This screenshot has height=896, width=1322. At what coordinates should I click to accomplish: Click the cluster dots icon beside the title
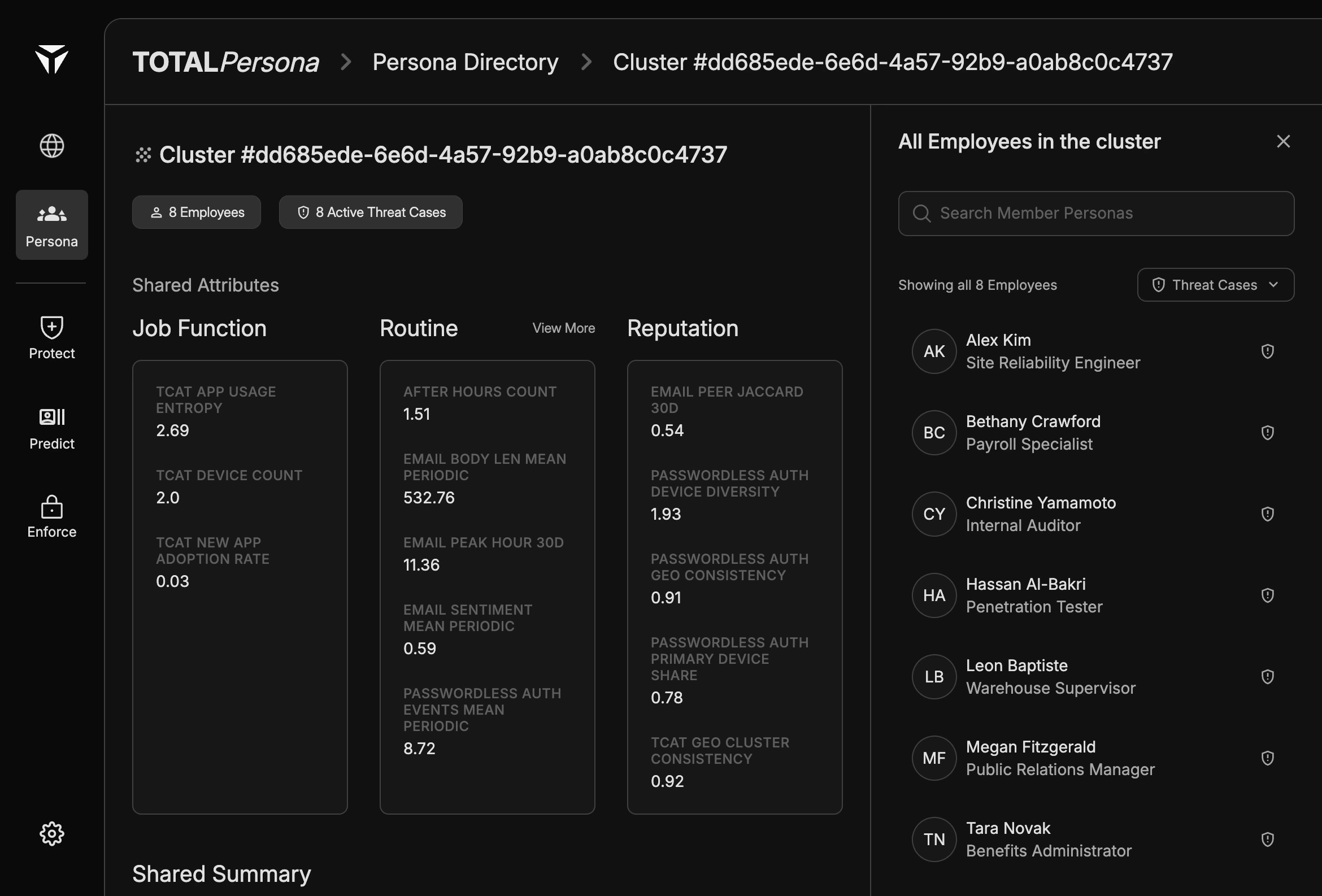(143, 155)
